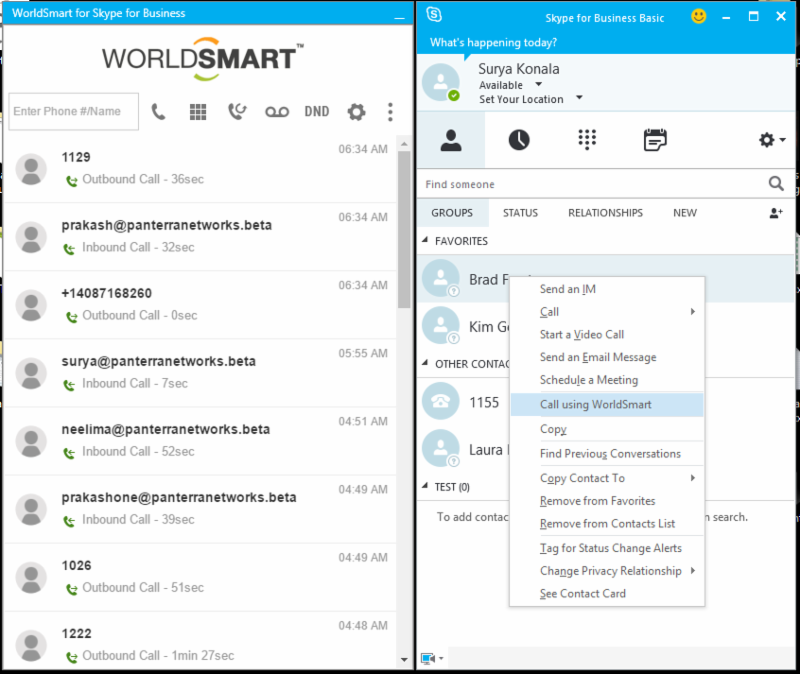Collapse the OTHER CONTACTS group

(424, 363)
